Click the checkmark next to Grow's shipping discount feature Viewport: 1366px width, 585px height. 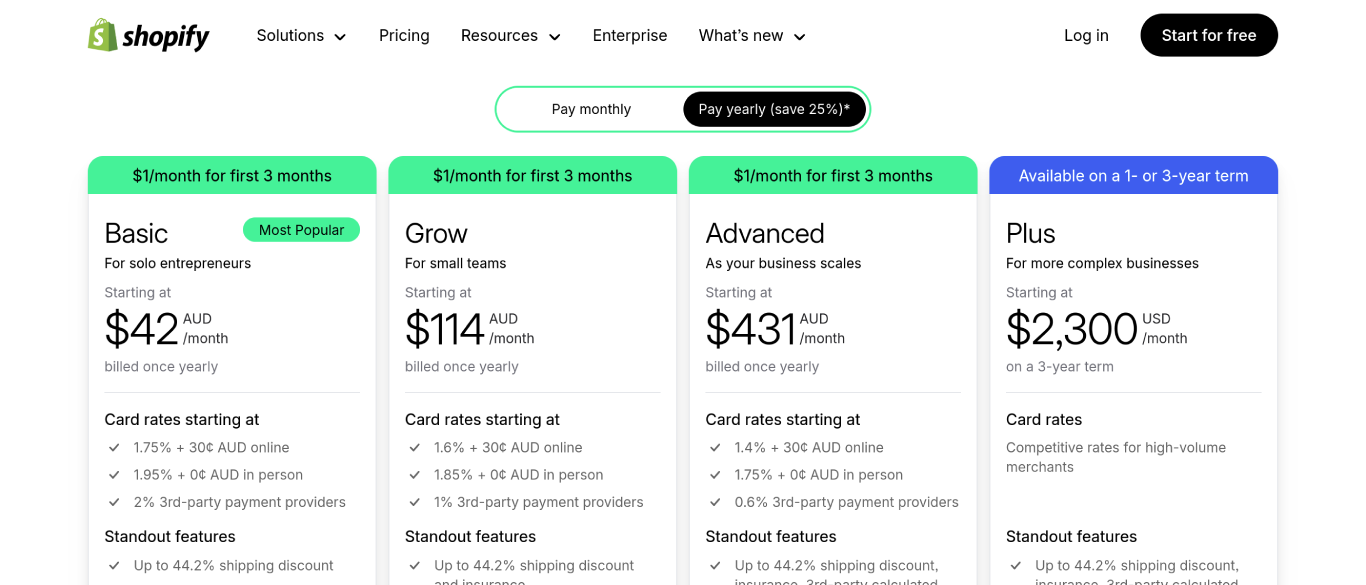pyautogui.click(x=415, y=565)
